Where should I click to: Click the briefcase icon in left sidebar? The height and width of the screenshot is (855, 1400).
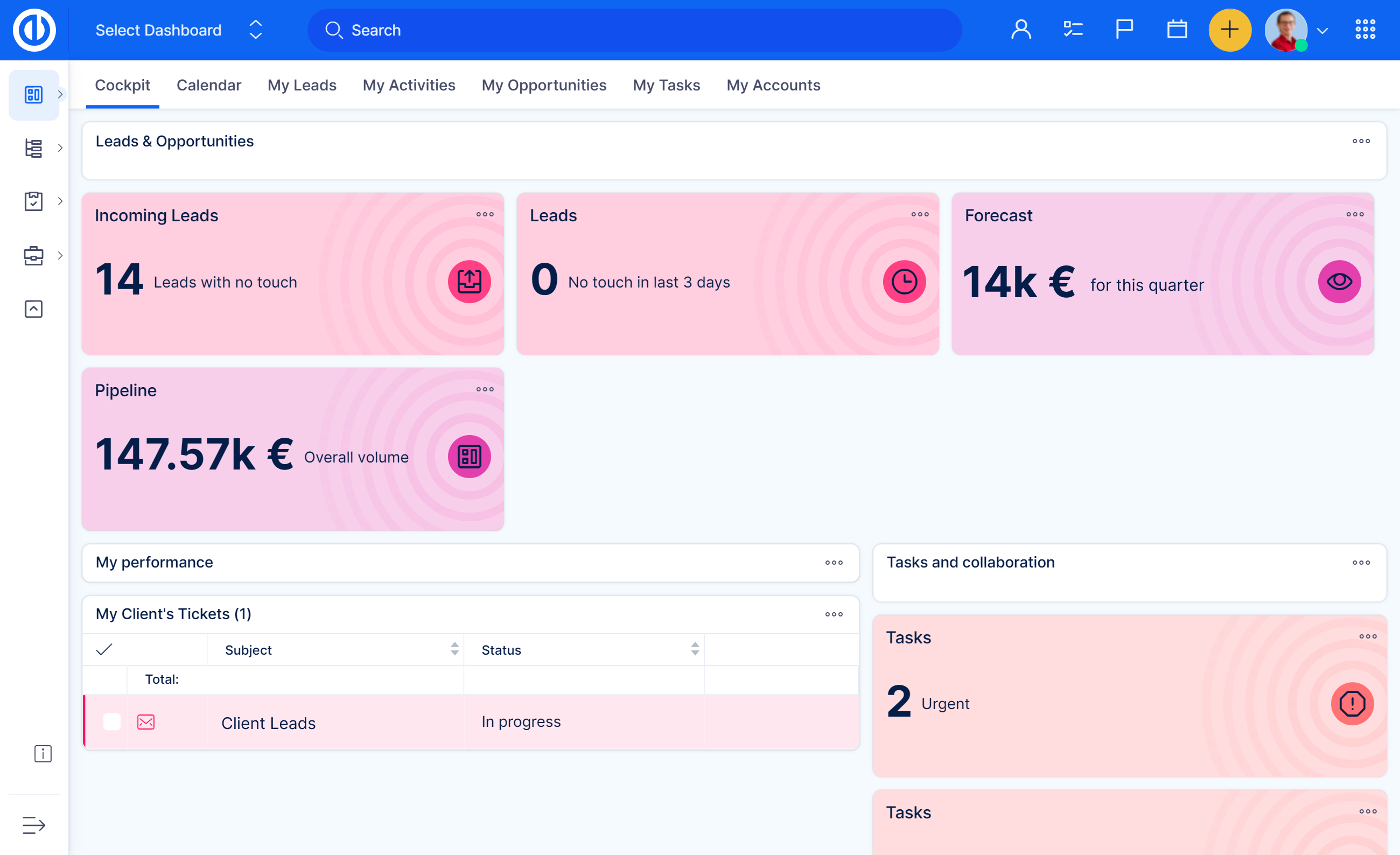tap(33, 255)
